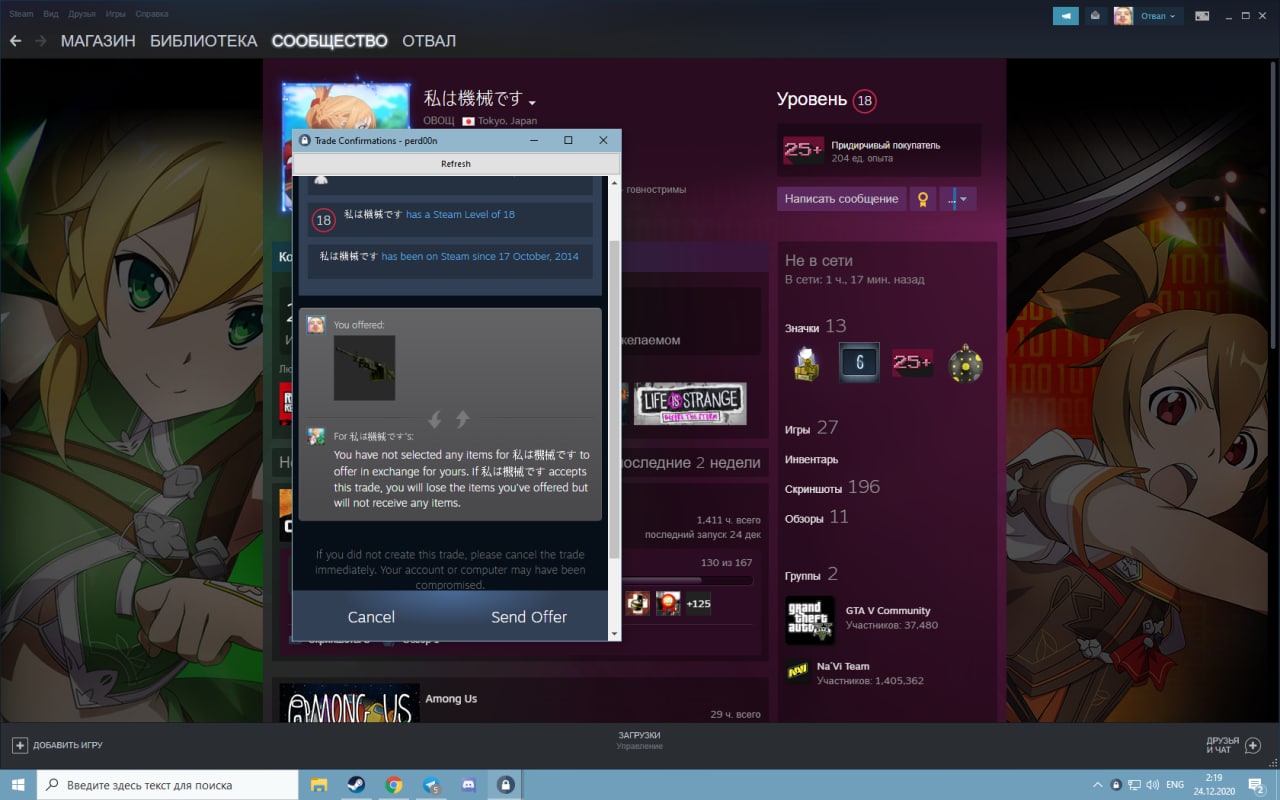The height and width of the screenshot is (800, 1280).
Task: Go forward with the right arrow
Action: click(41, 41)
